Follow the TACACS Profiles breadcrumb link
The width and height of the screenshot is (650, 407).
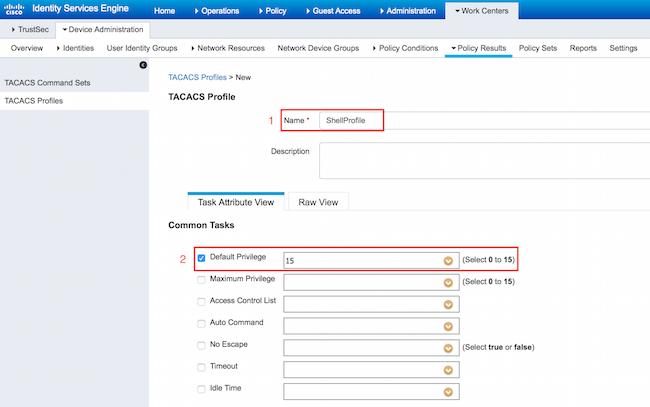click(197, 77)
